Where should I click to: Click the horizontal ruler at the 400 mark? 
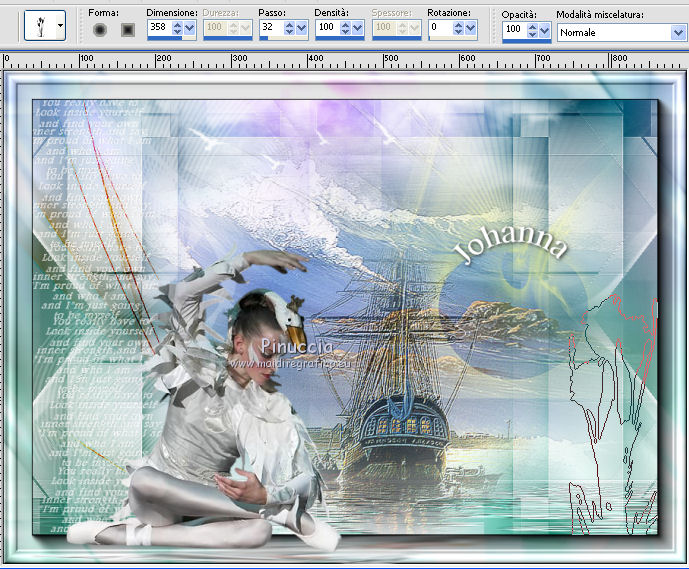point(315,59)
